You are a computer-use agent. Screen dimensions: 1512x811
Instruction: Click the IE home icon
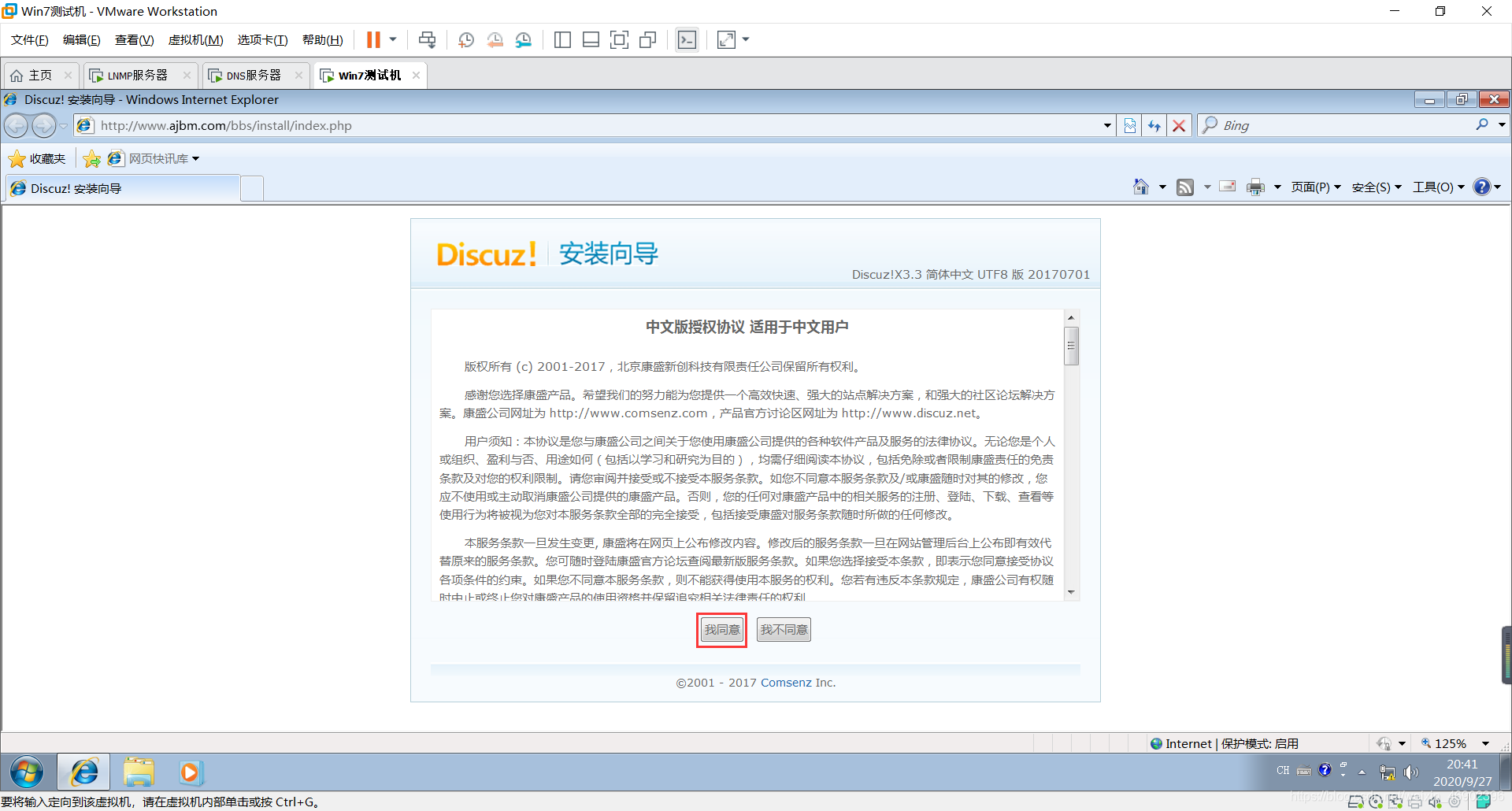(x=1141, y=187)
